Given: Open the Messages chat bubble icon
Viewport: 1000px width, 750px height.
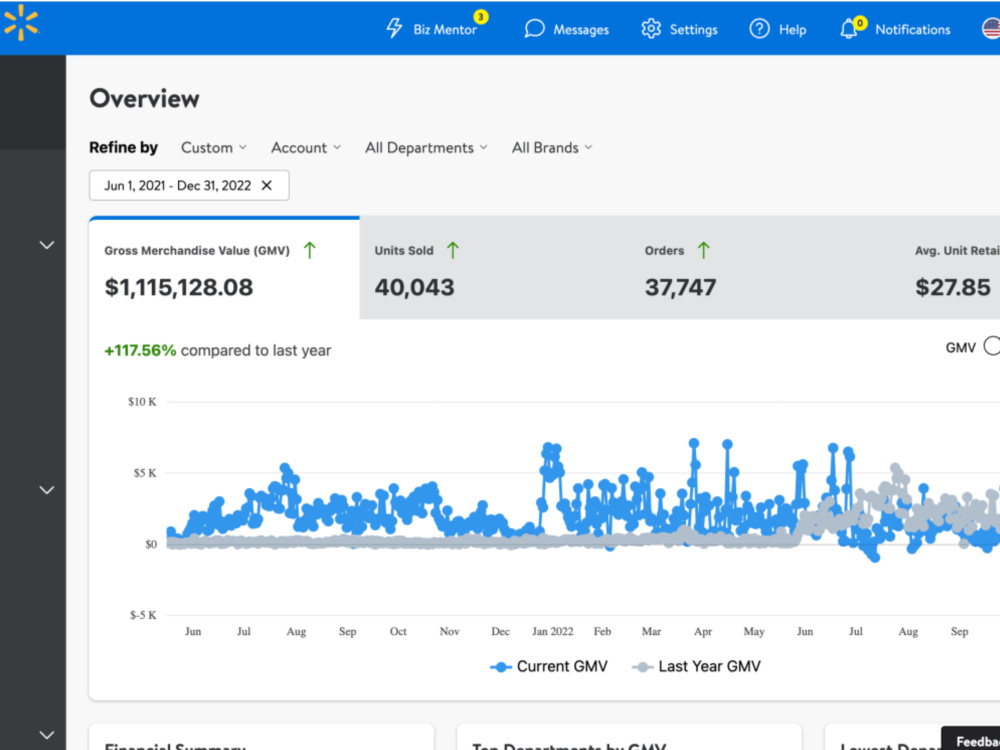Looking at the screenshot, I should tap(534, 29).
